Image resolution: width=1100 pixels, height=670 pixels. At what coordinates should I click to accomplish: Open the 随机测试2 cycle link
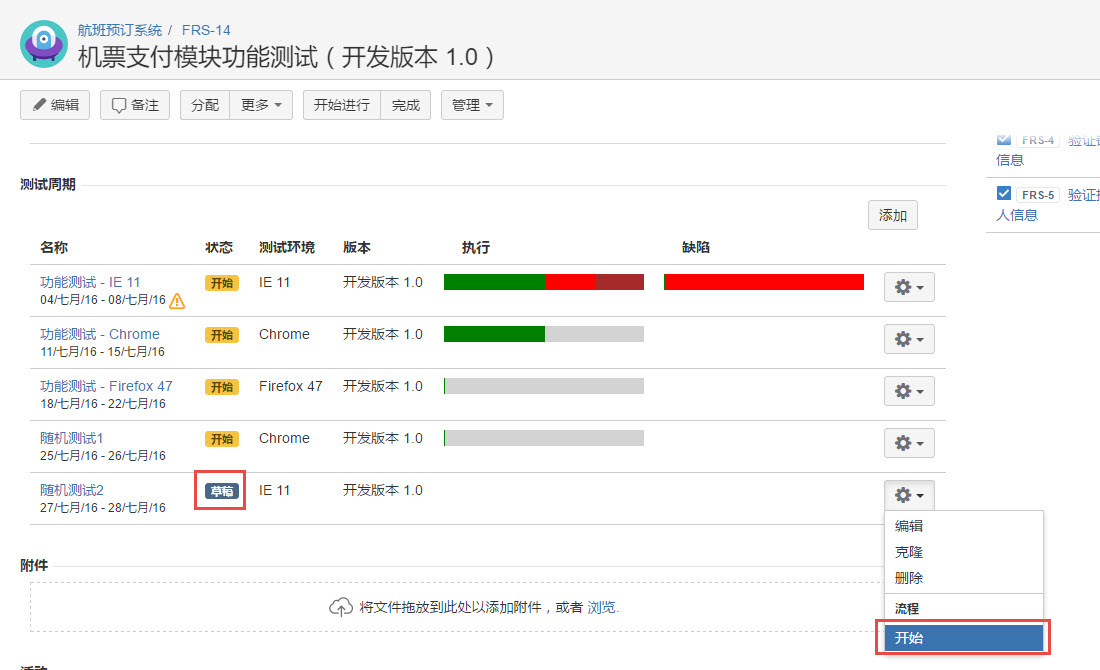[x=72, y=490]
